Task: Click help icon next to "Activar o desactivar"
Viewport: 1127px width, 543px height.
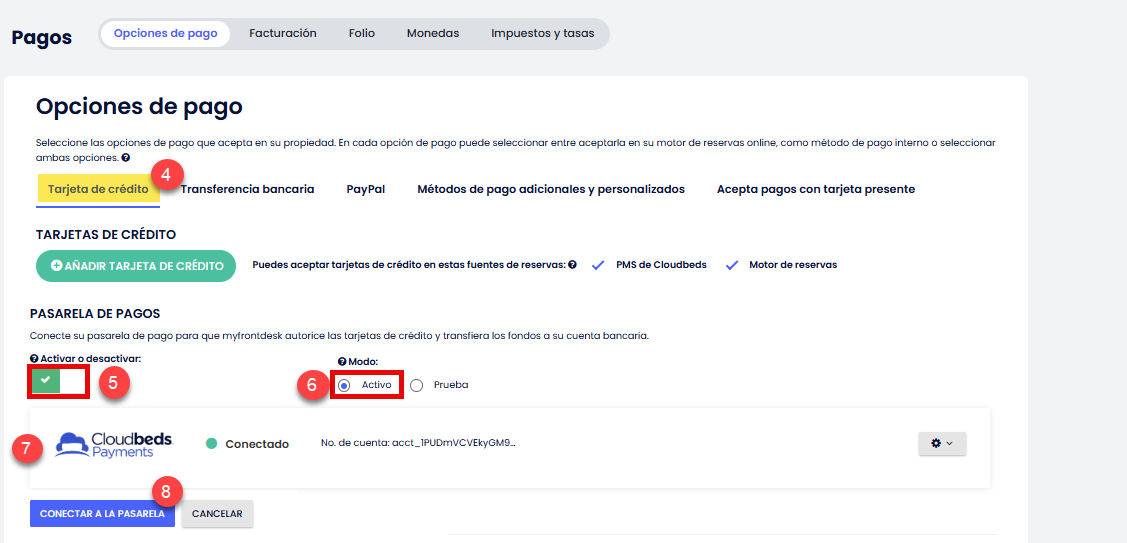Action: click(34, 358)
